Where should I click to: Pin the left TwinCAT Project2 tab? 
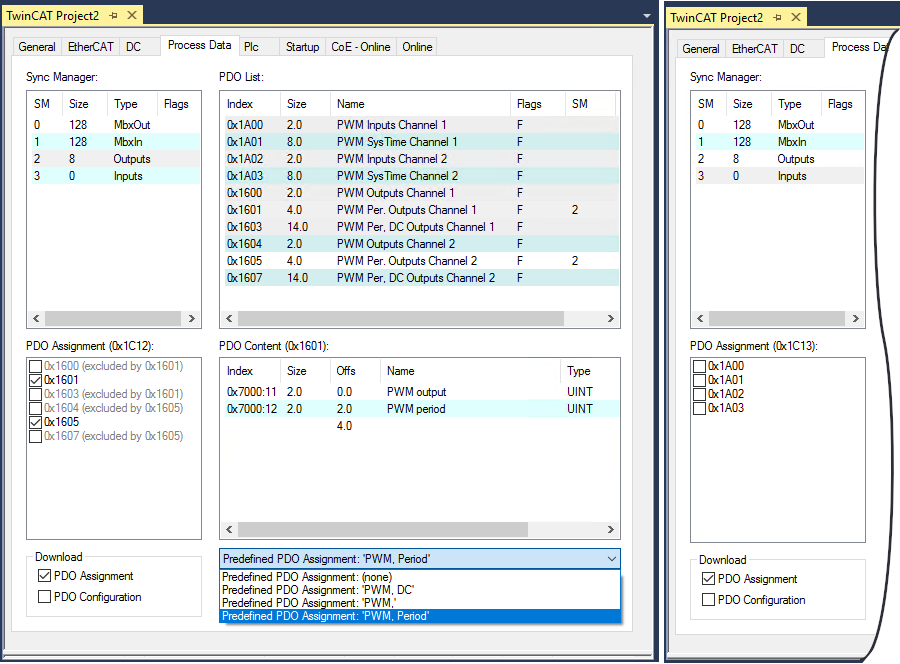114,15
